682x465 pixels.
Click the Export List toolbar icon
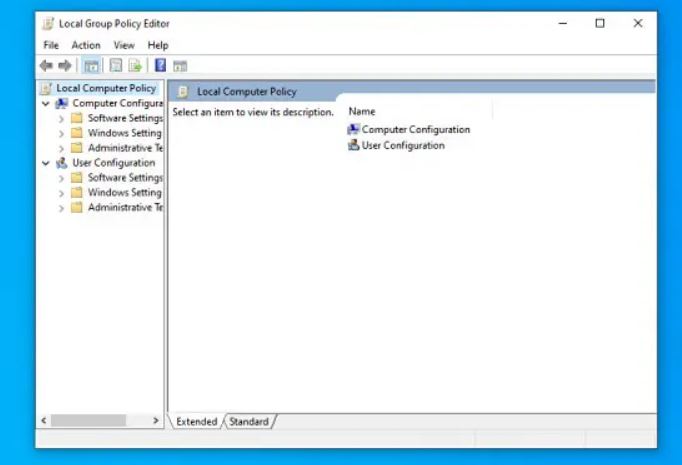point(135,66)
